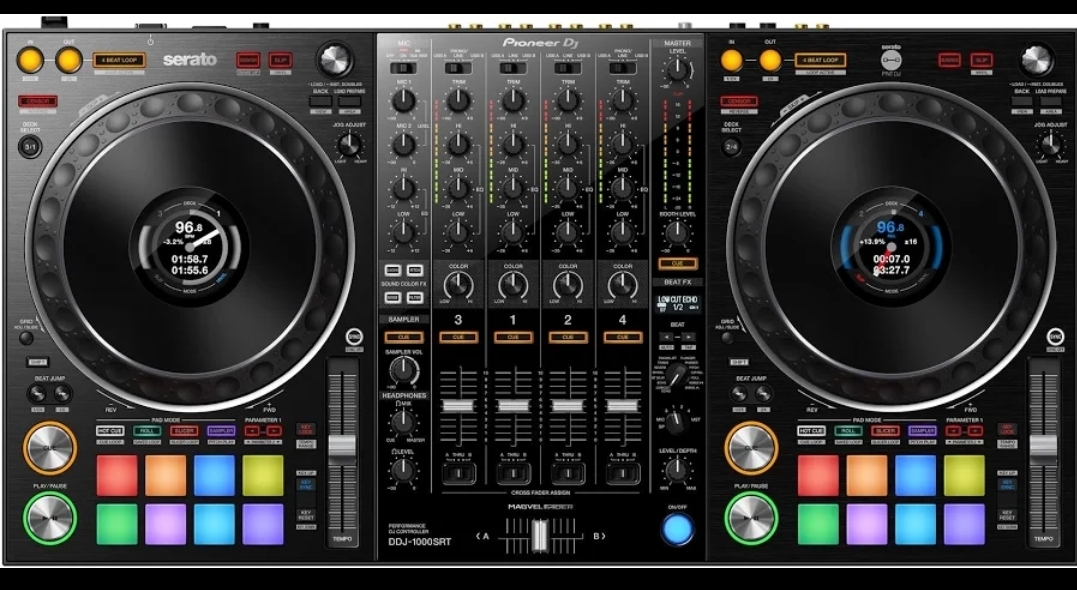Screen dimensions: 1077x590
Task: Select HOT CUE pad mode on left deck
Action: 110,431
